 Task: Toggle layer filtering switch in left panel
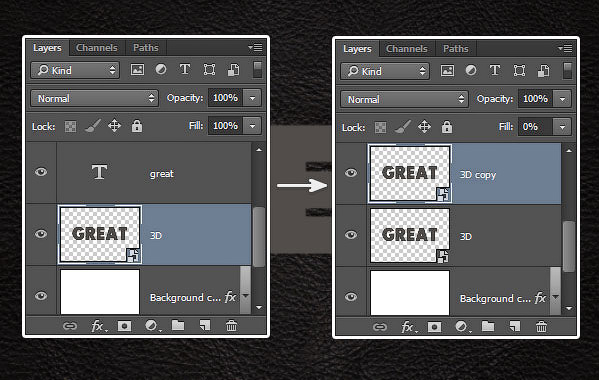tap(258, 70)
